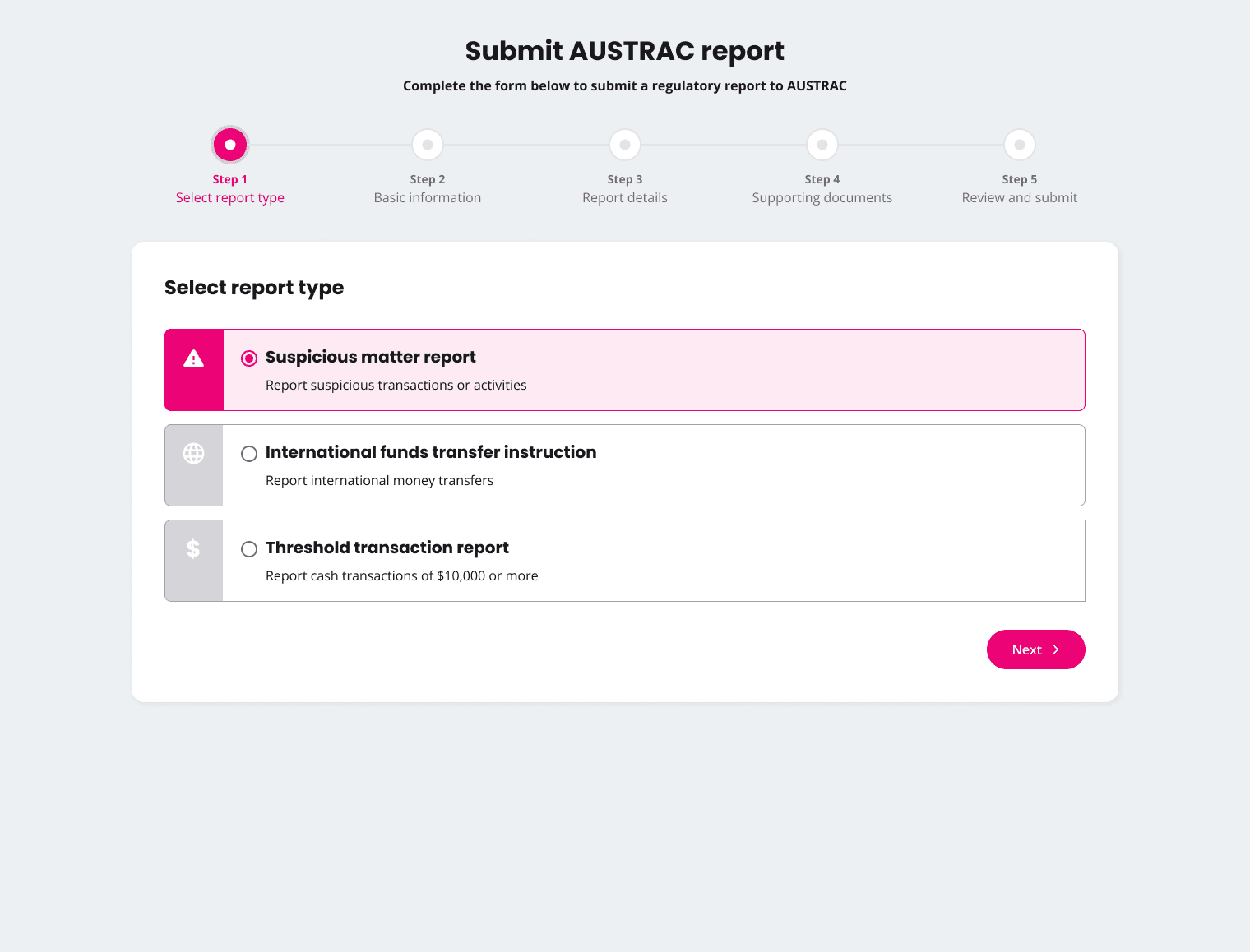This screenshot has height=952, width=1250.
Task: Click the dollar sign icon
Action: tap(193, 548)
